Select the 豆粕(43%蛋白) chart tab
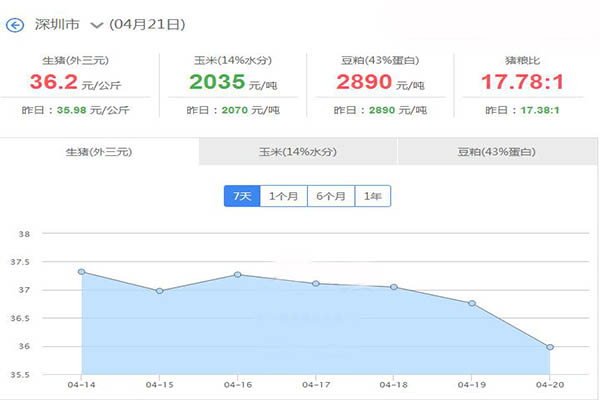This screenshot has width=600, height=400. pos(496,153)
